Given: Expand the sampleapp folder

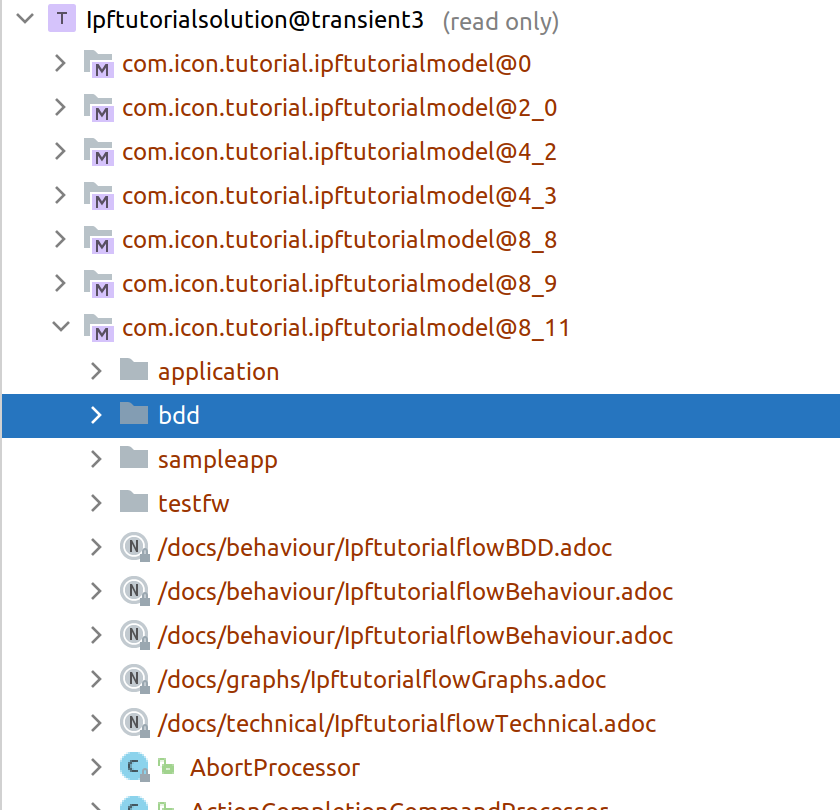Looking at the screenshot, I should (x=96, y=459).
